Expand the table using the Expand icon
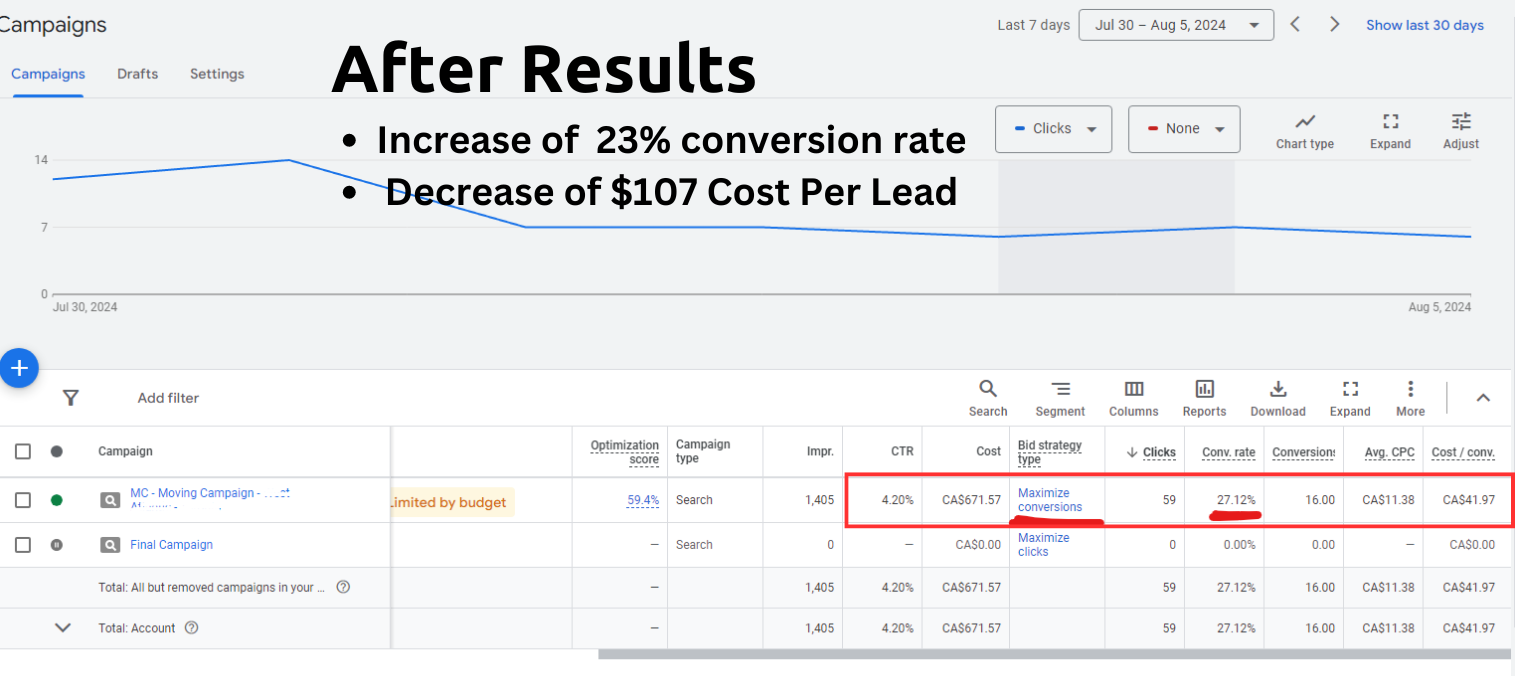1515x676 pixels. click(1350, 398)
